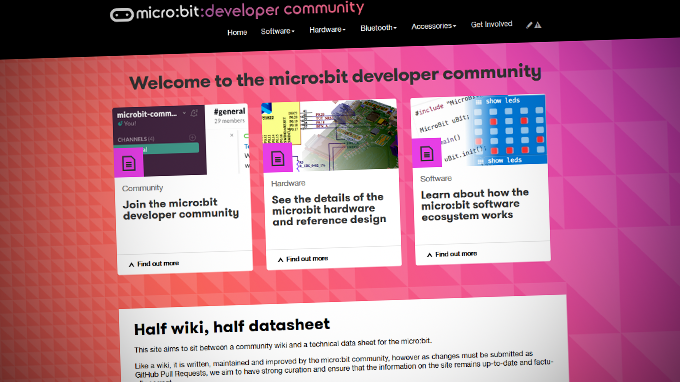Open the Software dropdown menu
This screenshot has width=680, height=382.
tap(278, 31)
